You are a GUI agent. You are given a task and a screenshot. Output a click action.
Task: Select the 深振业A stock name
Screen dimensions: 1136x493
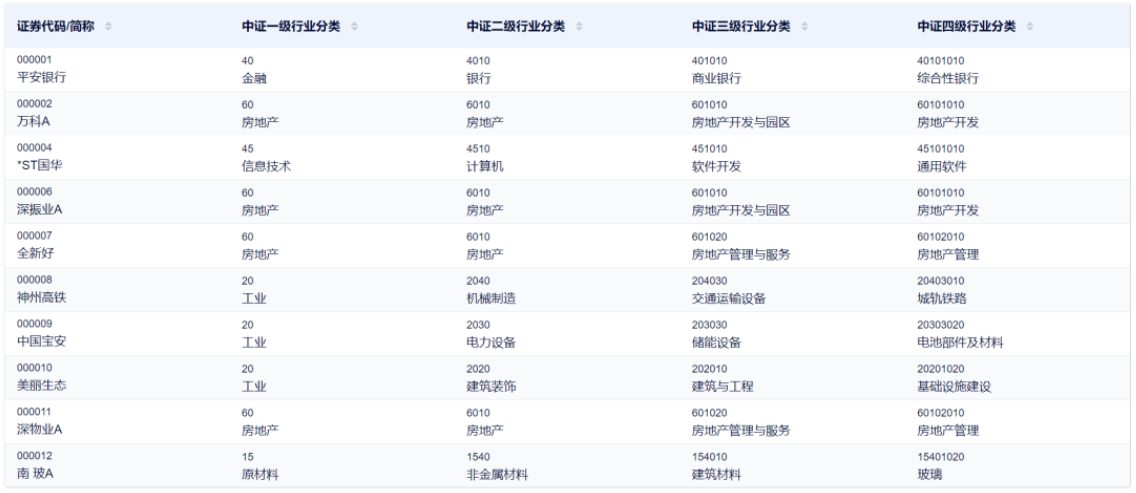(39, 210)
